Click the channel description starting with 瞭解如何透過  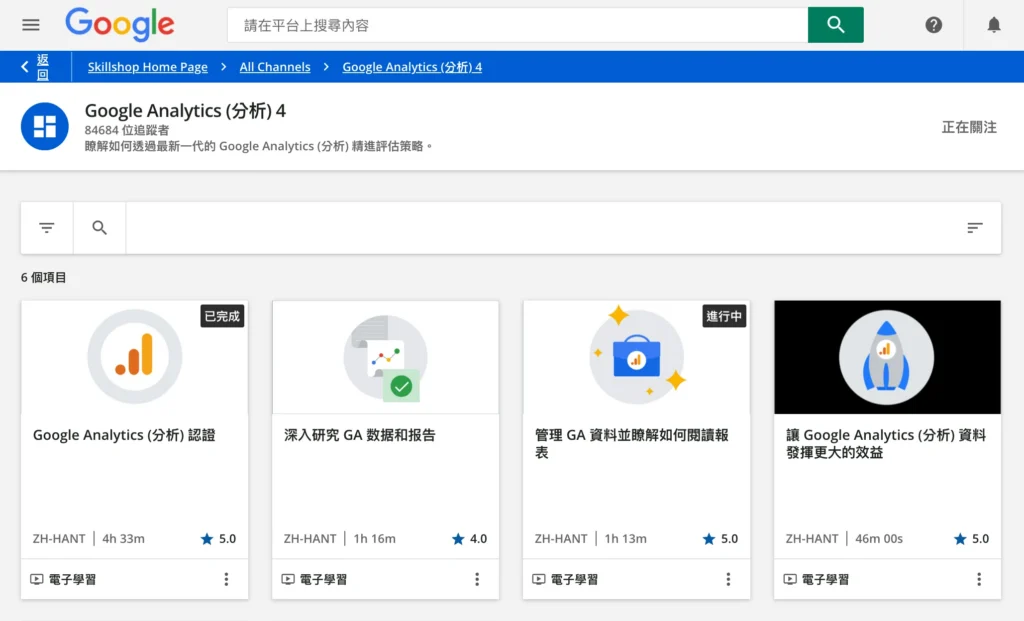tap(257, 146)
